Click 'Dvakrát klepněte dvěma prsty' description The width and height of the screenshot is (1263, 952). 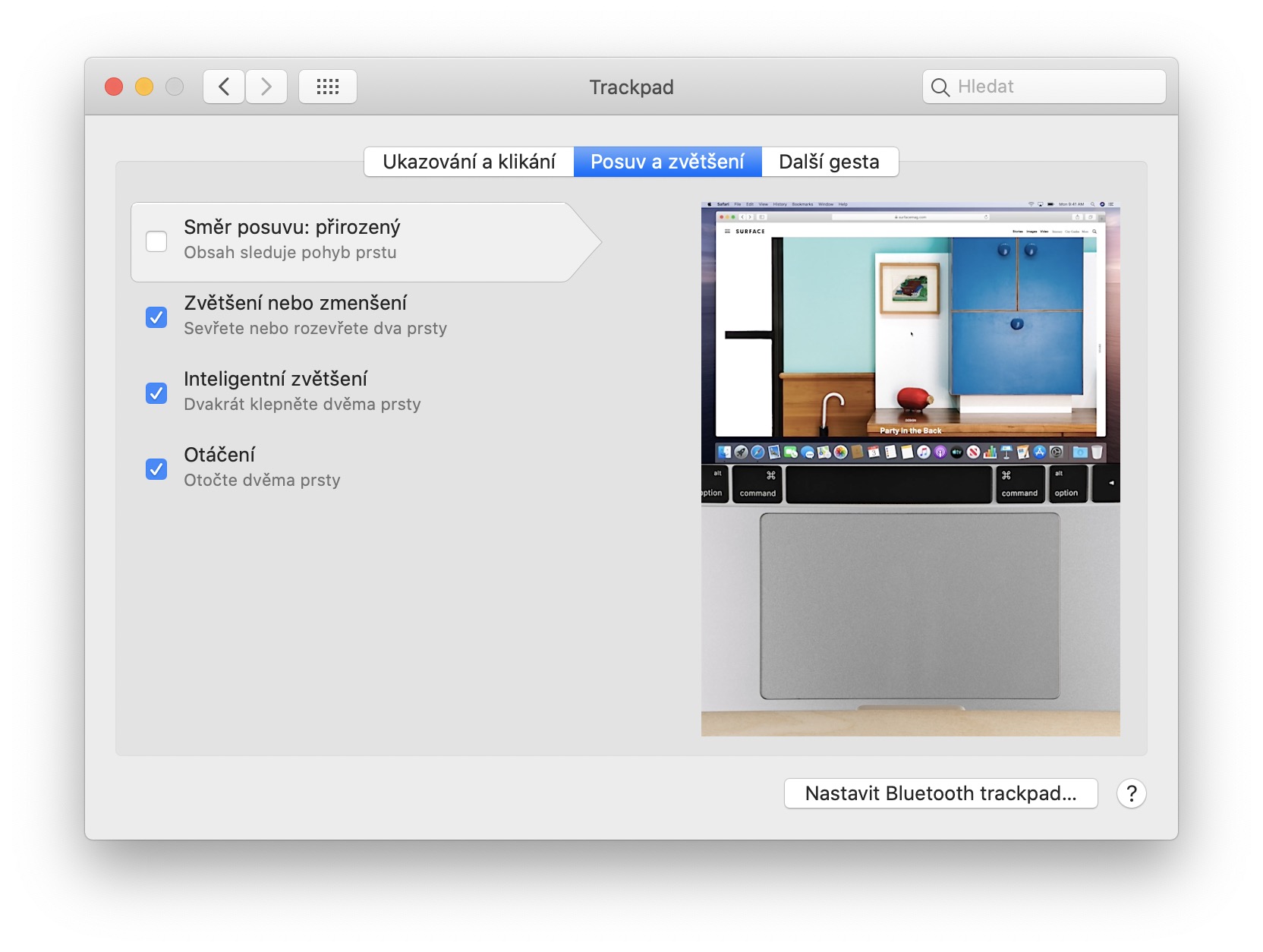tap(302, 405)
